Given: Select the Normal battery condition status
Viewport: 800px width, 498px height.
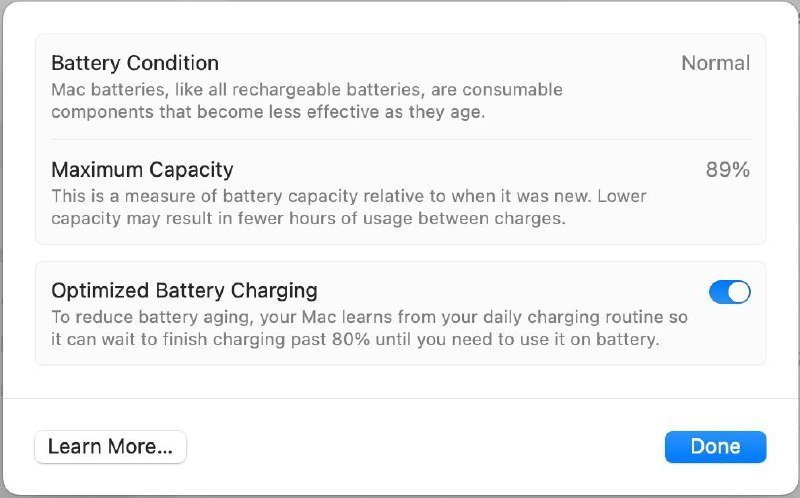Looking at the screenshot, I should [715, 64].
